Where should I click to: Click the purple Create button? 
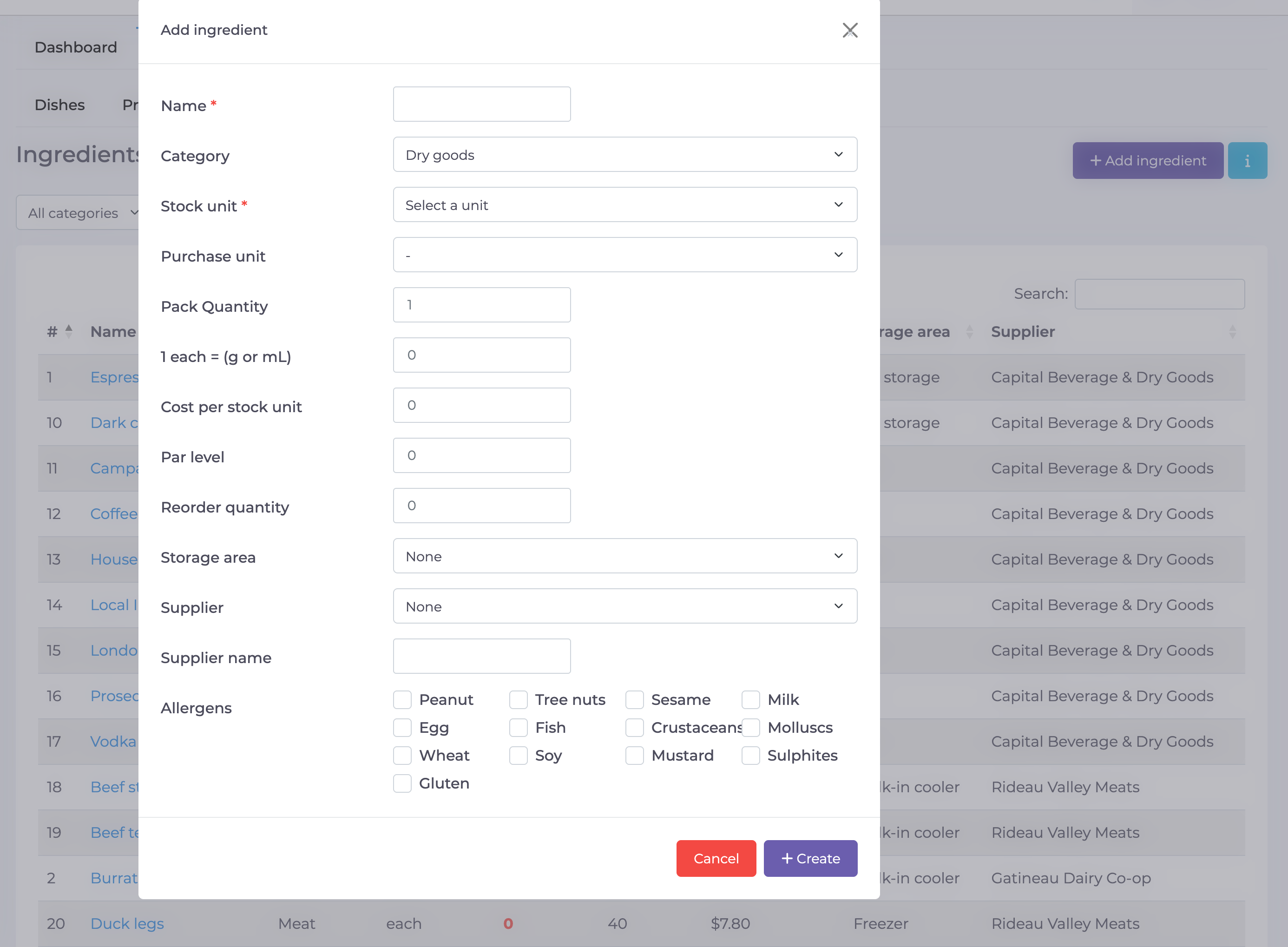810,858
